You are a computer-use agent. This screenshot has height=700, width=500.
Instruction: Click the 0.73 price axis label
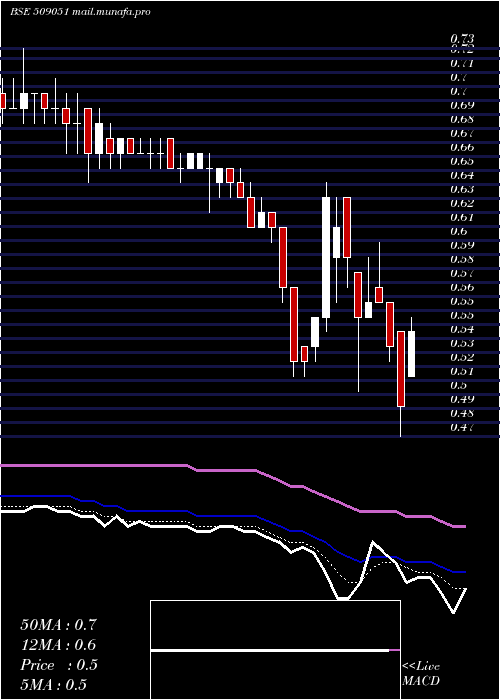[x=462, y=38]
